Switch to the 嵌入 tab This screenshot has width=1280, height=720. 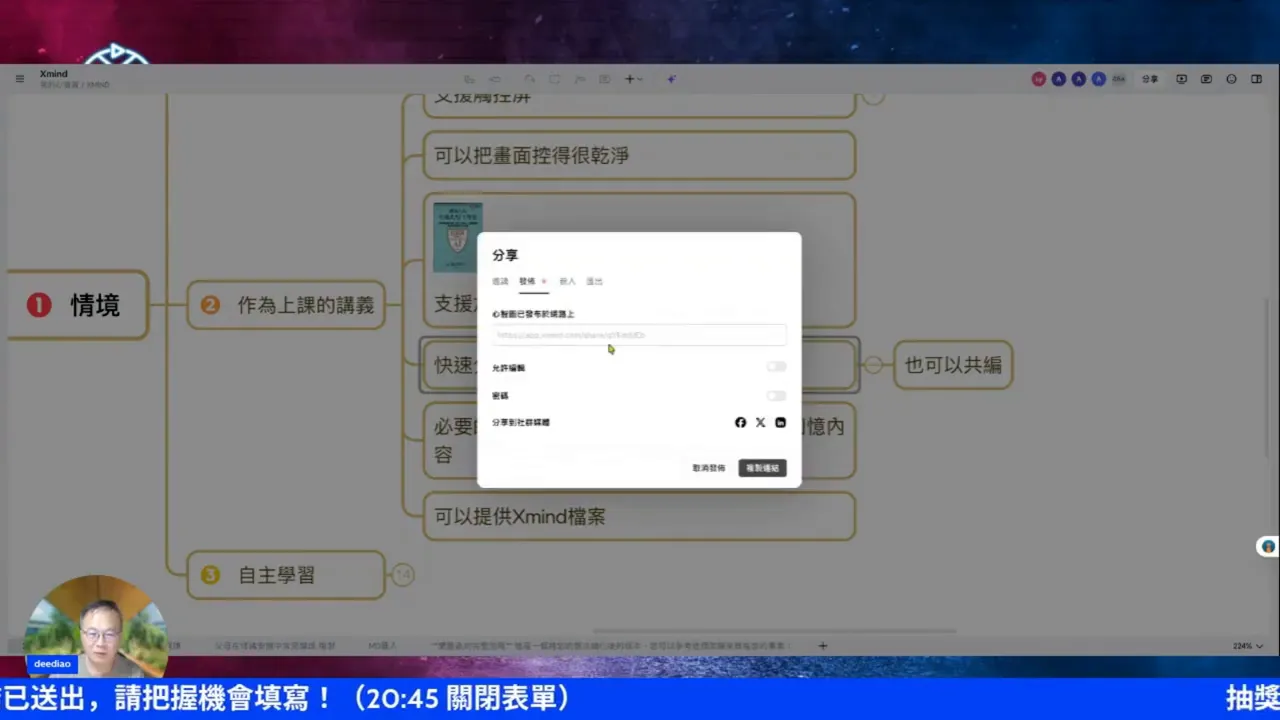567,281
